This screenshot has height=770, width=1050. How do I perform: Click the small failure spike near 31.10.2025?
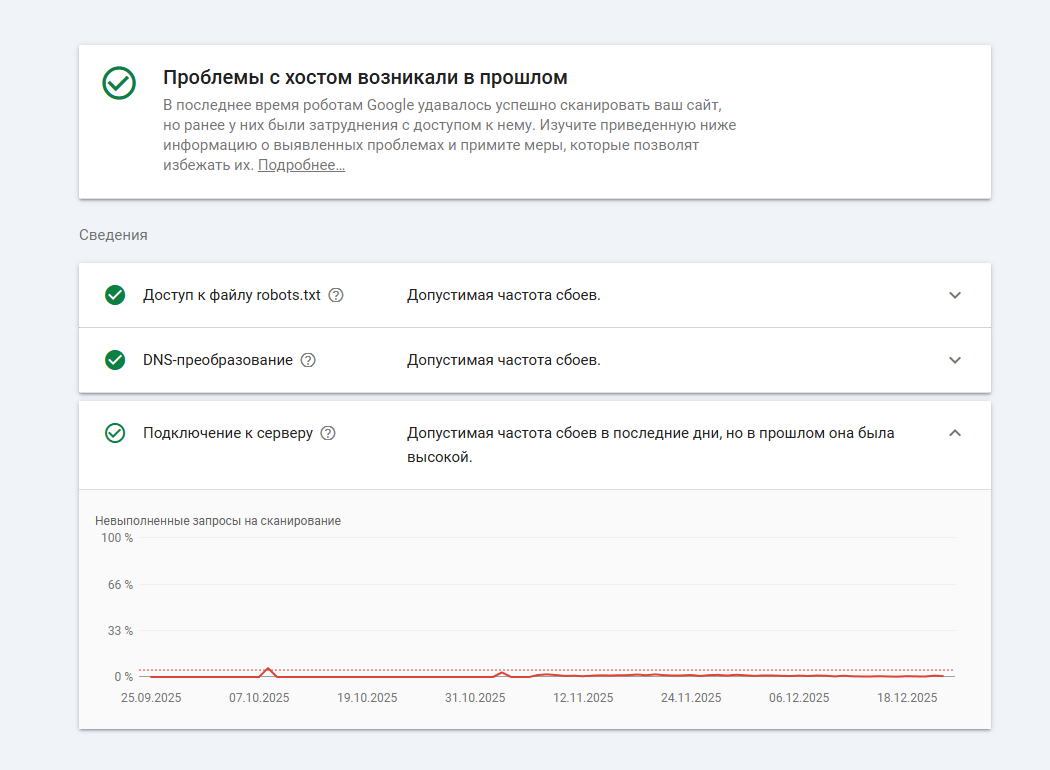[x=502, y=674]
